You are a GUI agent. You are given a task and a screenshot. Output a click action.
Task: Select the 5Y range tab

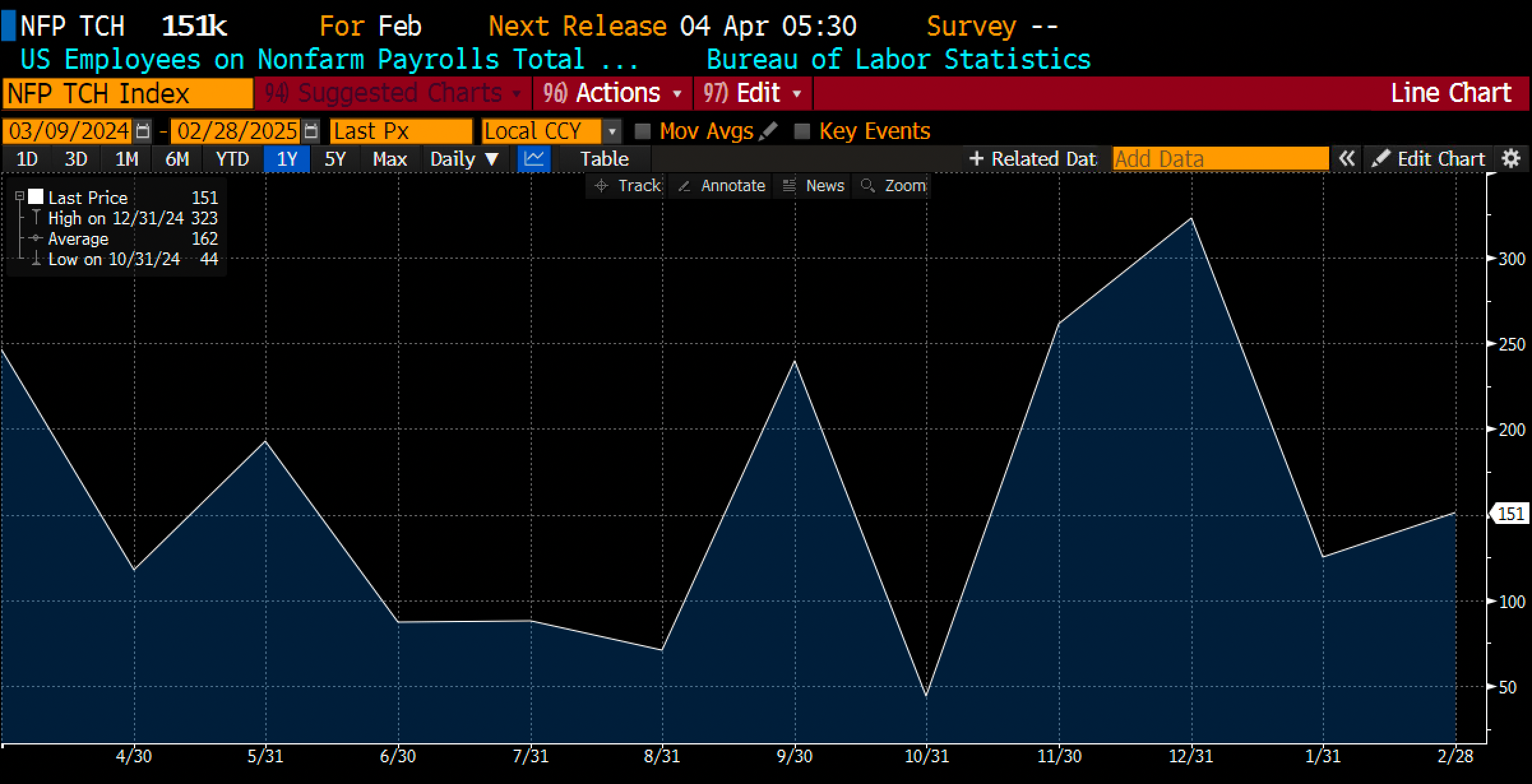[335, 158]
